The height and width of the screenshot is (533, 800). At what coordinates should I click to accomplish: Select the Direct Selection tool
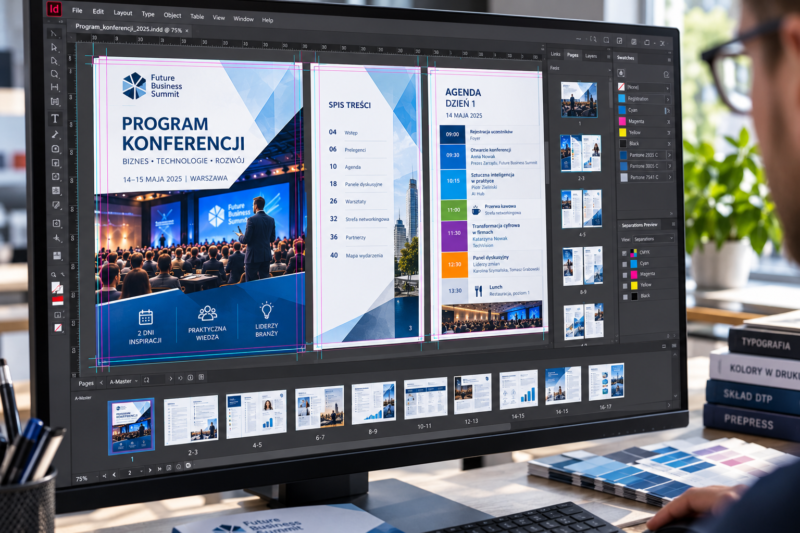54,47
